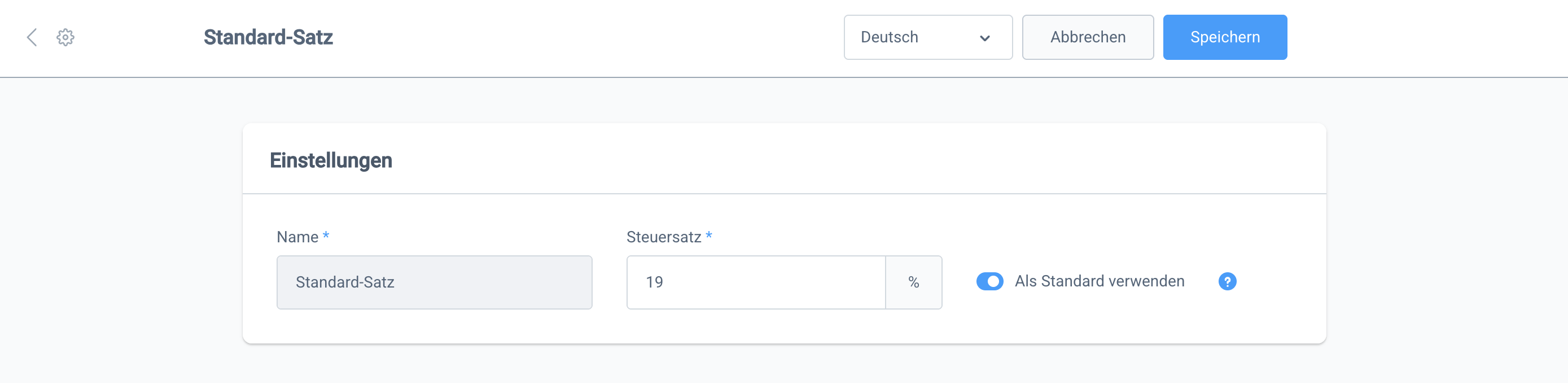1568x383 pixels.
Task: Open the Deutsch language dropdown
Action: click(927, 37)
